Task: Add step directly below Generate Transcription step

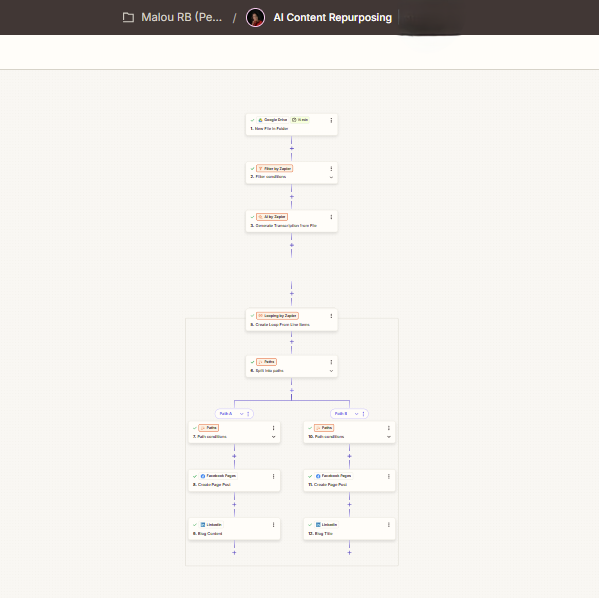Action: click(291, 245)
